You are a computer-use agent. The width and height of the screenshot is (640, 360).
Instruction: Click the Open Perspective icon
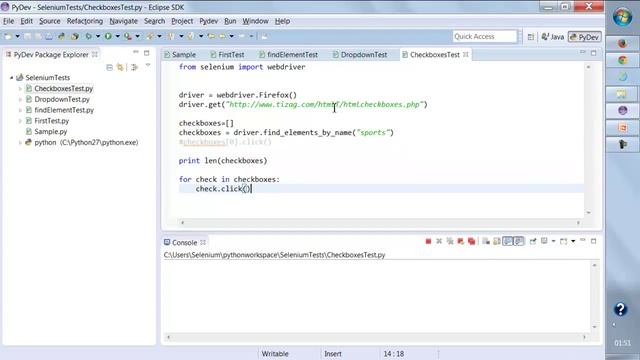tap(531, 37)
